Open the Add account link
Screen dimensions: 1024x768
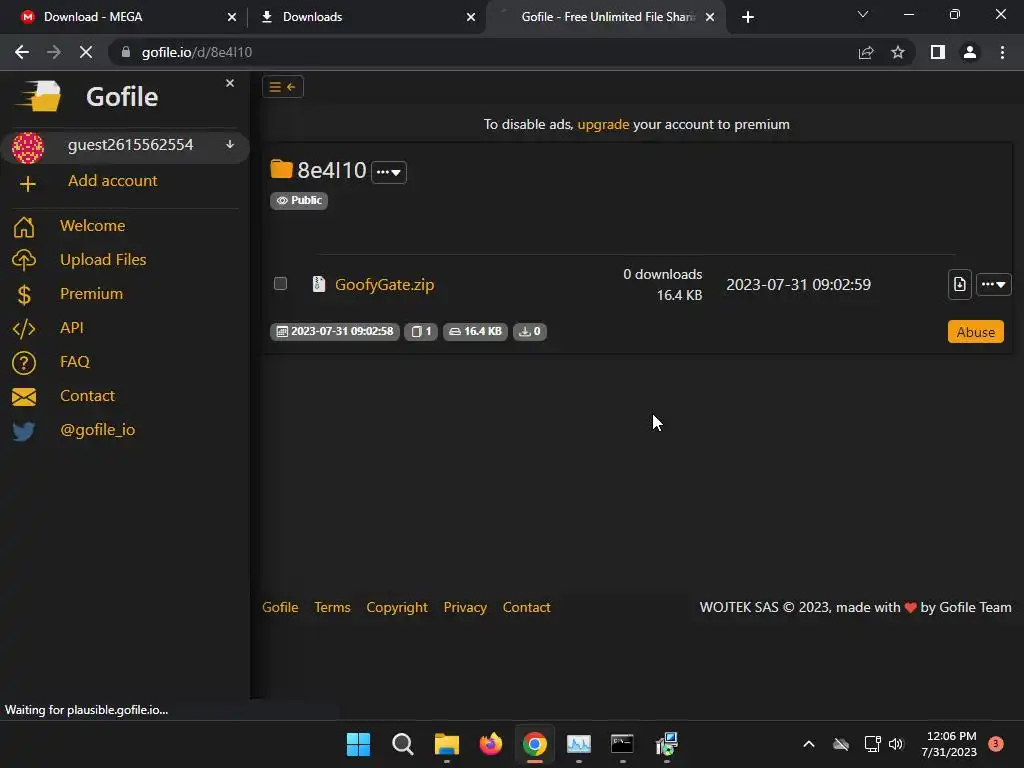pyautogui.click(x=112, y=181)
